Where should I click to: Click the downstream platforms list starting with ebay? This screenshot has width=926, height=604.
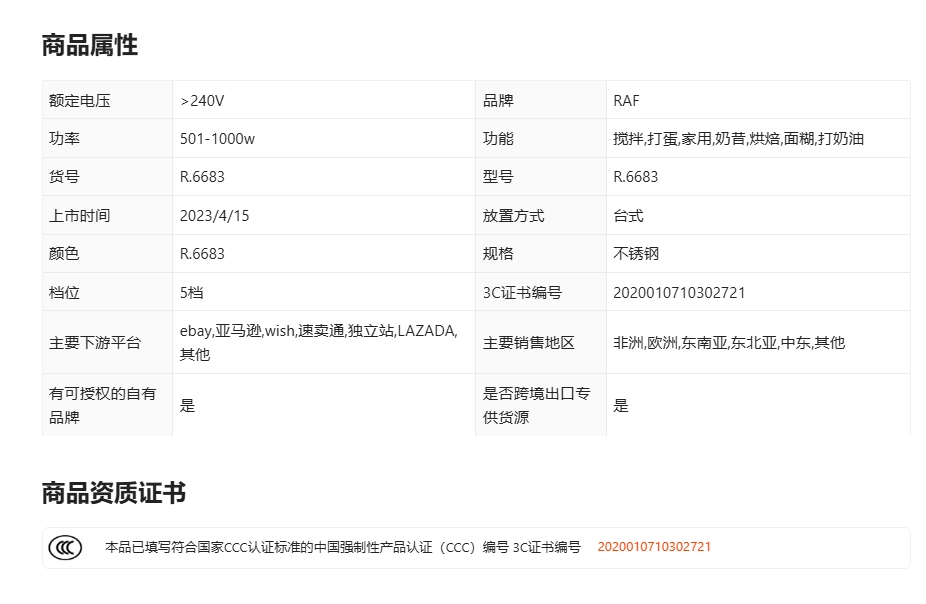tap(318, 342)
